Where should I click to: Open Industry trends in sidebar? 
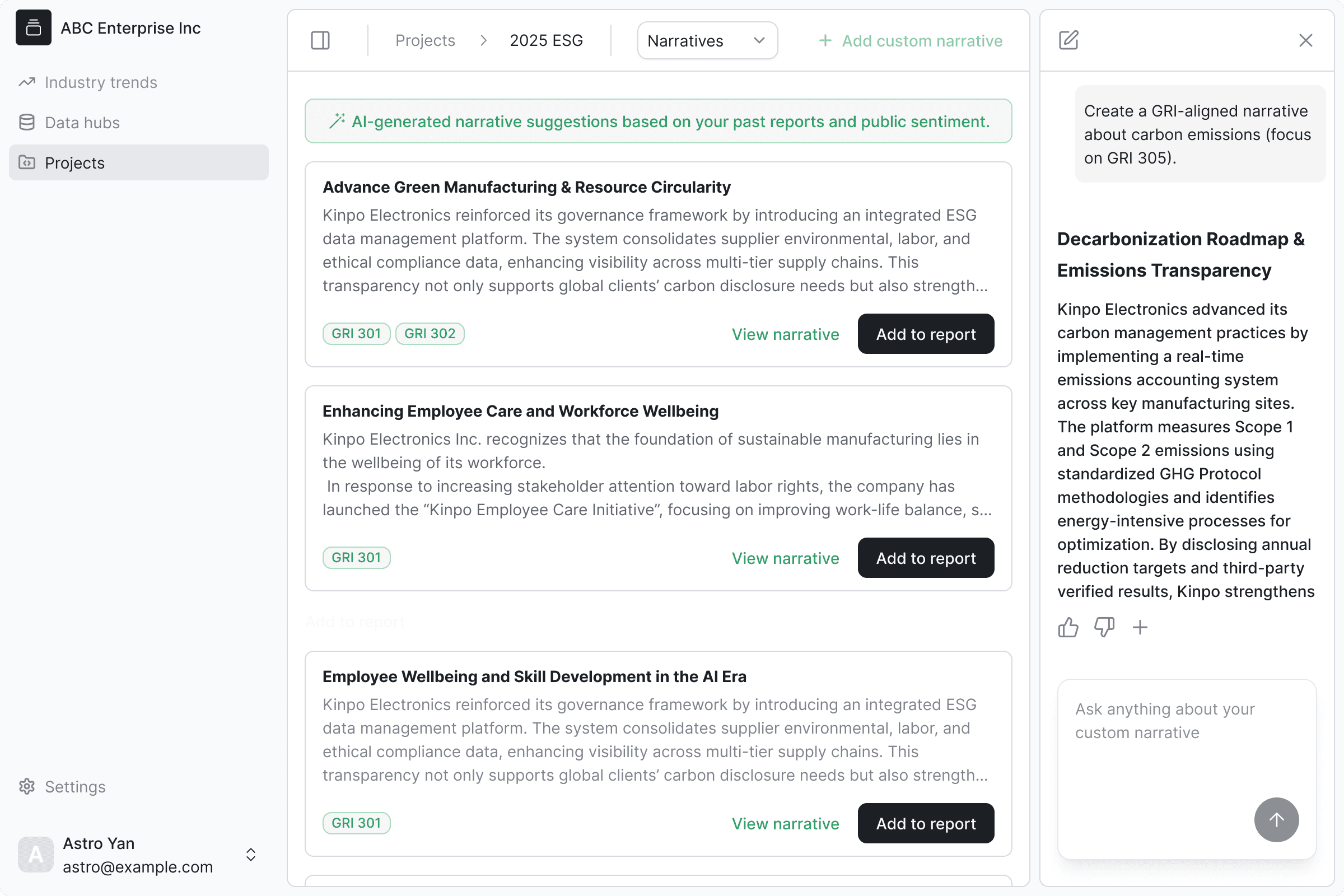[101, 82]
